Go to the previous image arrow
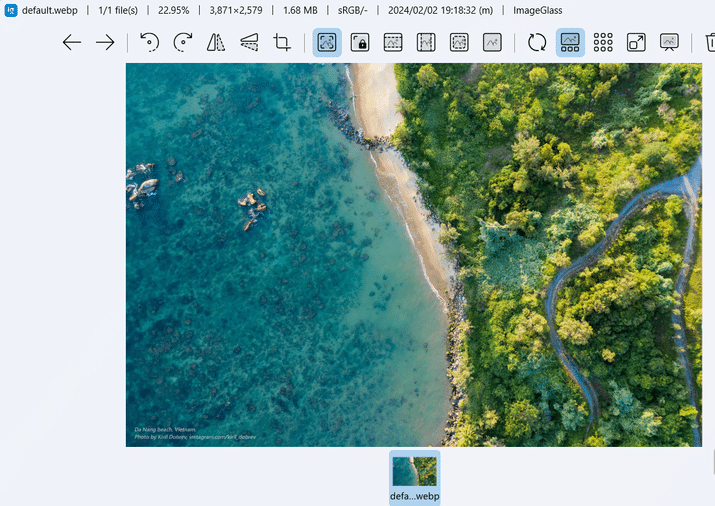Screen dimensions: 715x506 [72, 42]
